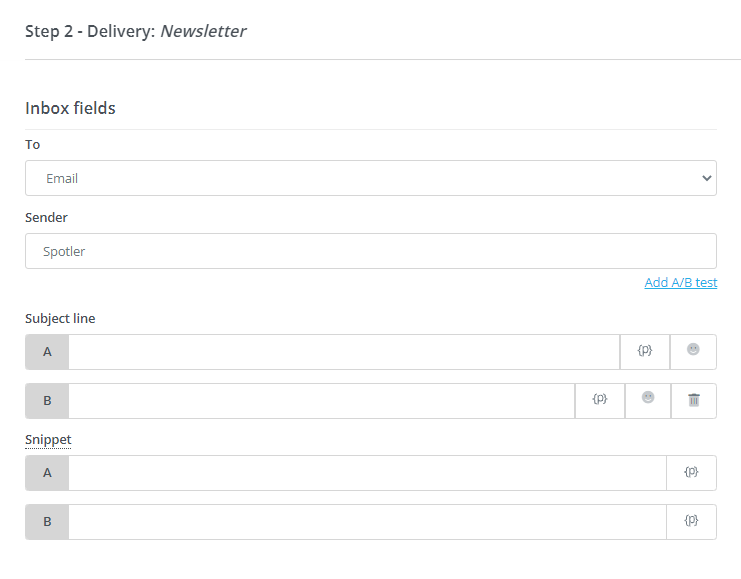Focus the snippet A input box
This screenshot has height=579, width=741.
pos(367,473)
